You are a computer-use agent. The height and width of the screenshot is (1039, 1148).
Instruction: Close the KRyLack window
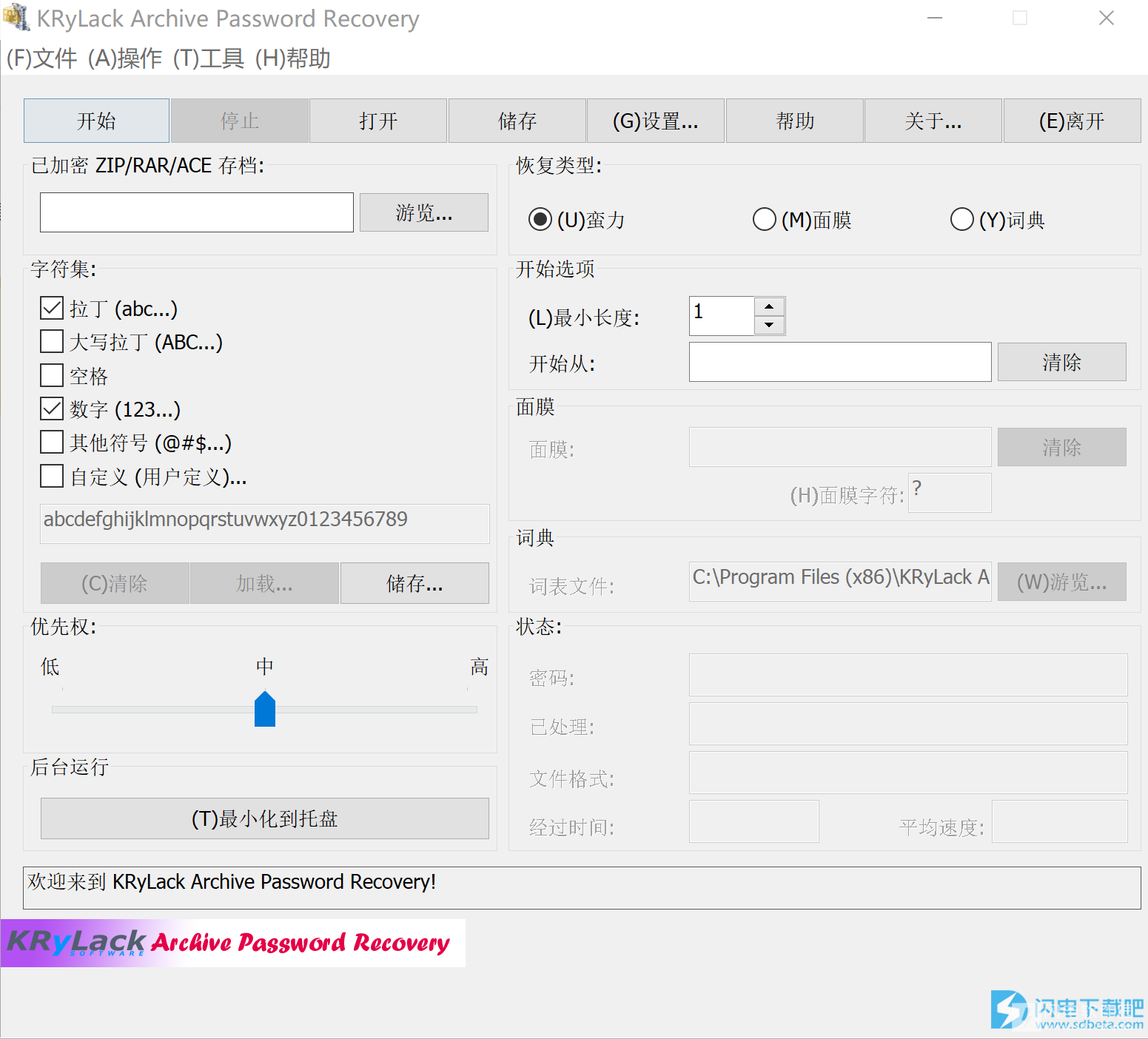(x=1107, y=18)
